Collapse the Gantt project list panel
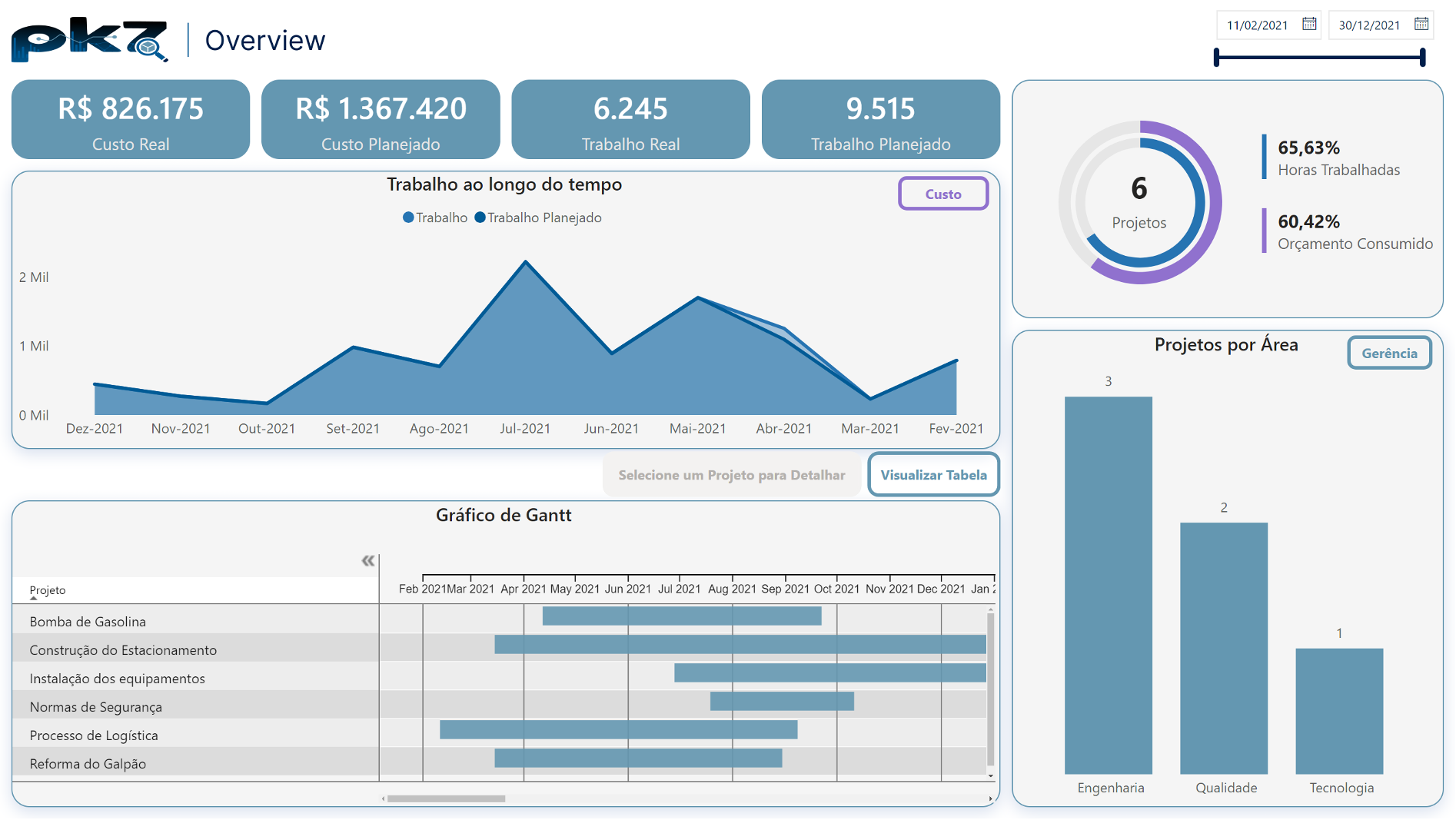The height and width of the screenshot is (830, 1456). (x=368, y=561)
